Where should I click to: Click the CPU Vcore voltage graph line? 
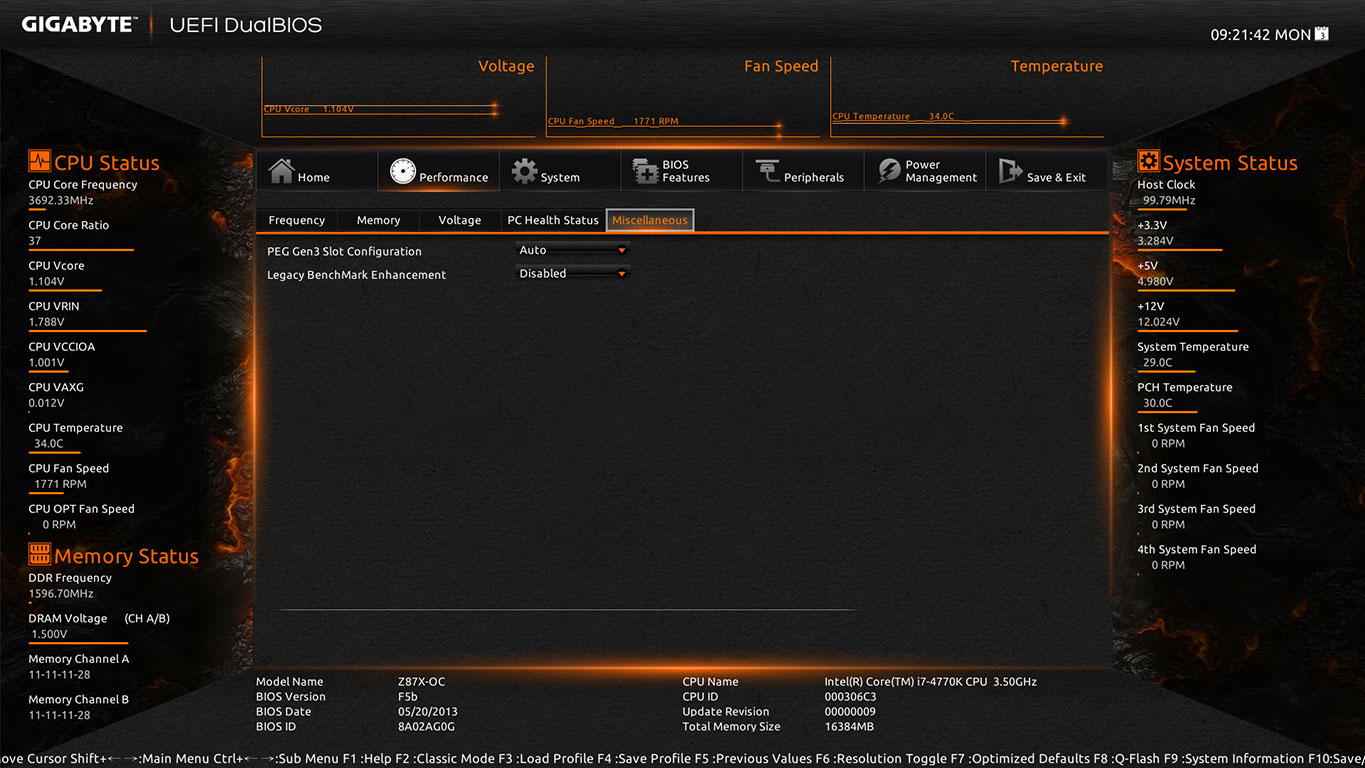pyautogui.click(x=380, y=109)
